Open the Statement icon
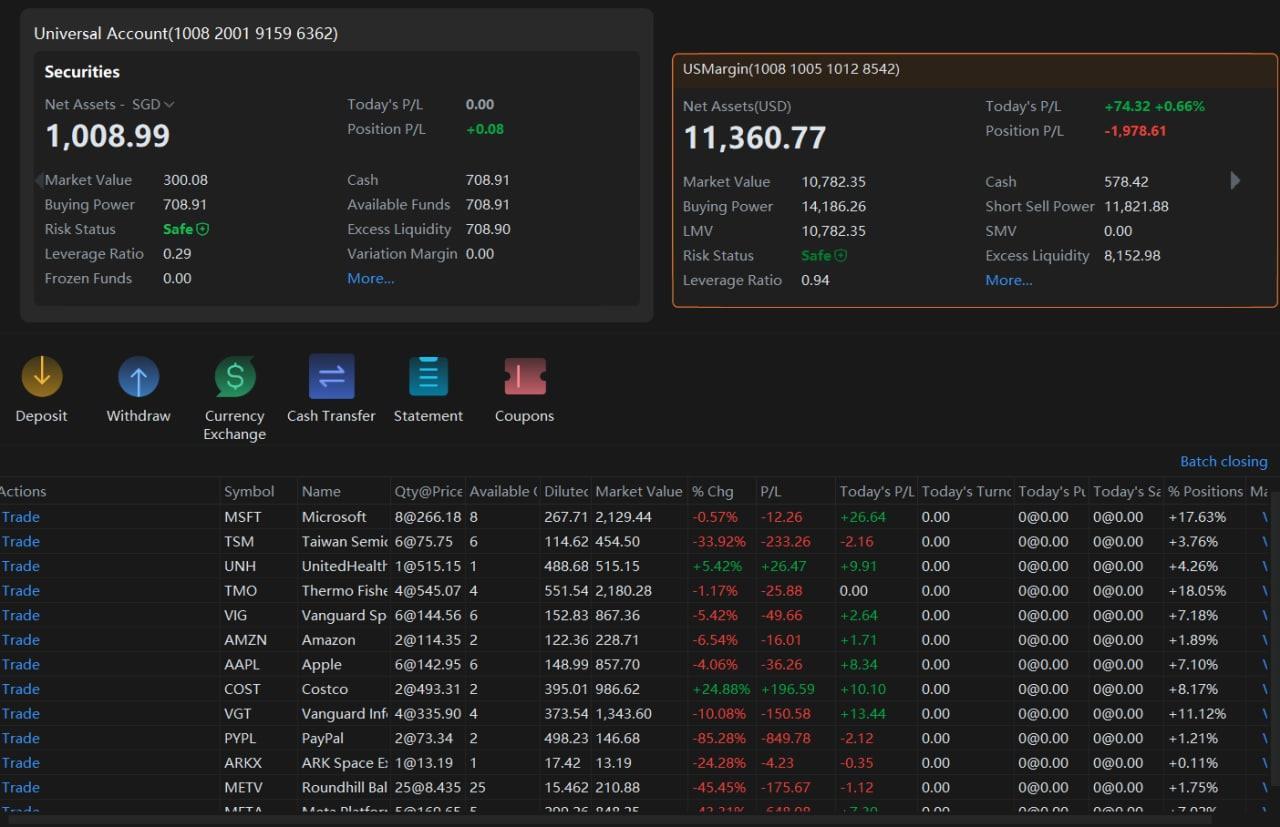The width and height of the screenshot is (1280, 827). 428,377
